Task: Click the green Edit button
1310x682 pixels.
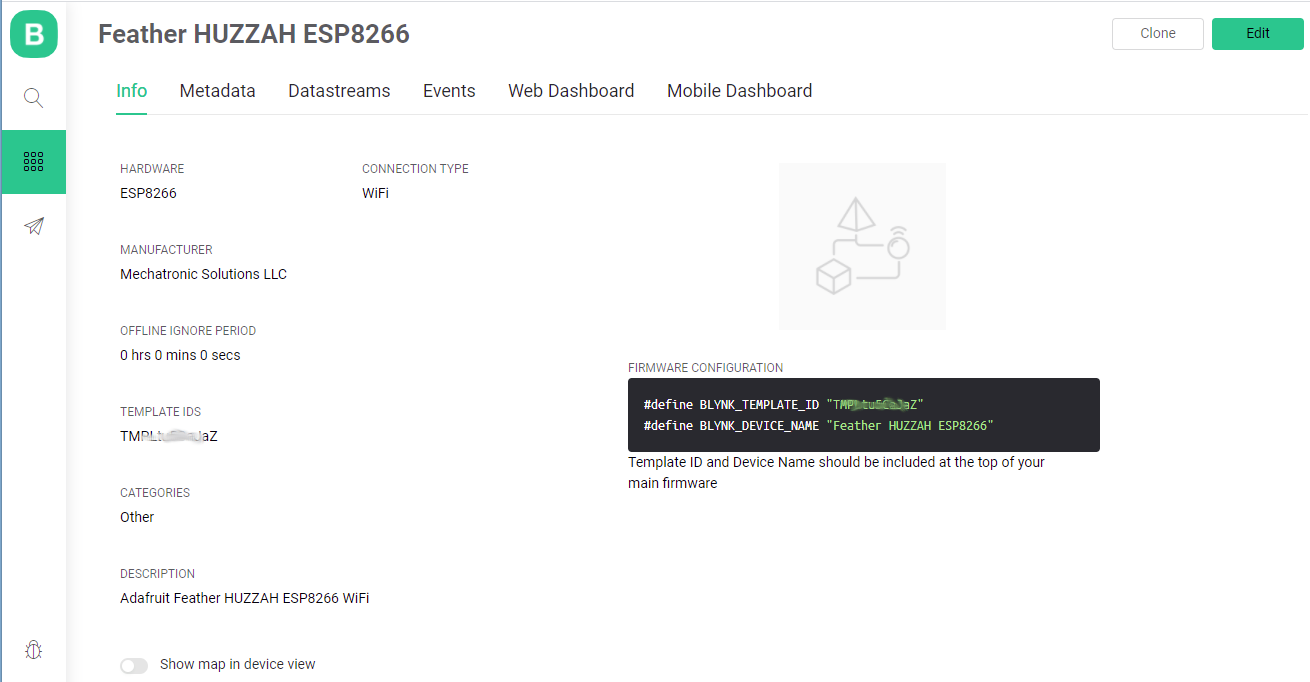Action: pyautogui.click(x=1258, y=34)
